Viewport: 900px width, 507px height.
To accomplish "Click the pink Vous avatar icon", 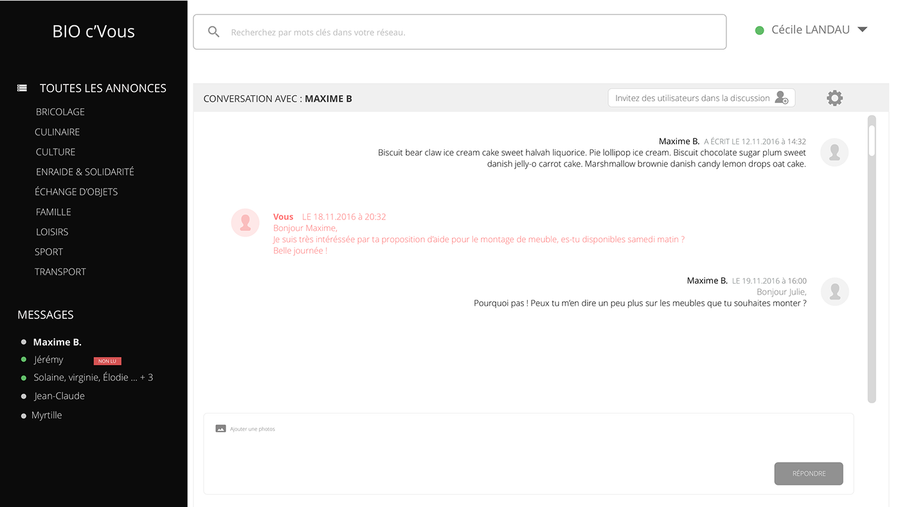I will 245,222.
